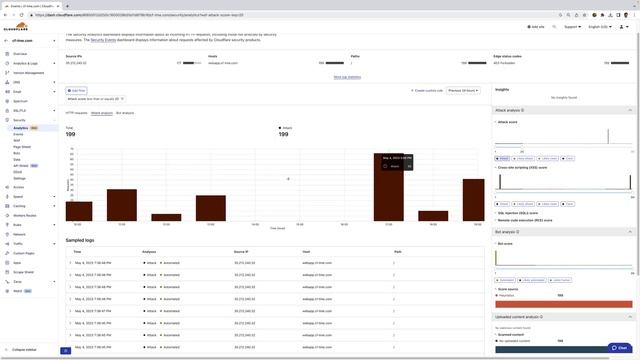Click the Web3 sidebar icon
This screenshot has height=360, width=640.
click(7, 291)
